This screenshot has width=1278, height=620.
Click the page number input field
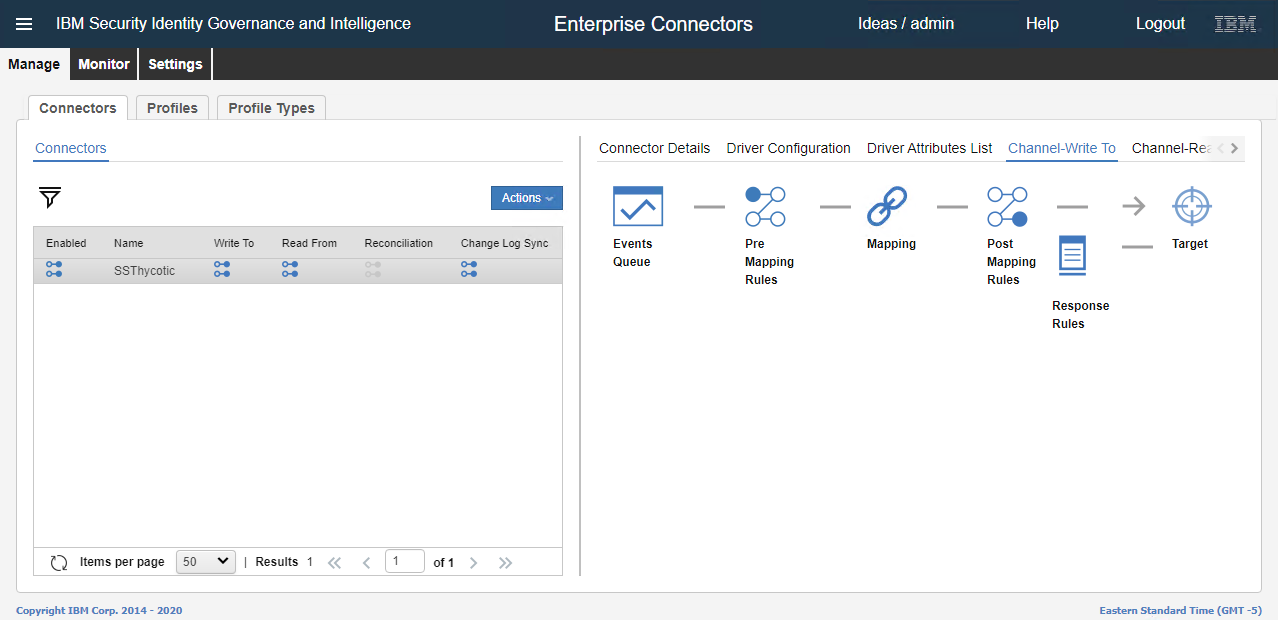(x=404, y=562)
